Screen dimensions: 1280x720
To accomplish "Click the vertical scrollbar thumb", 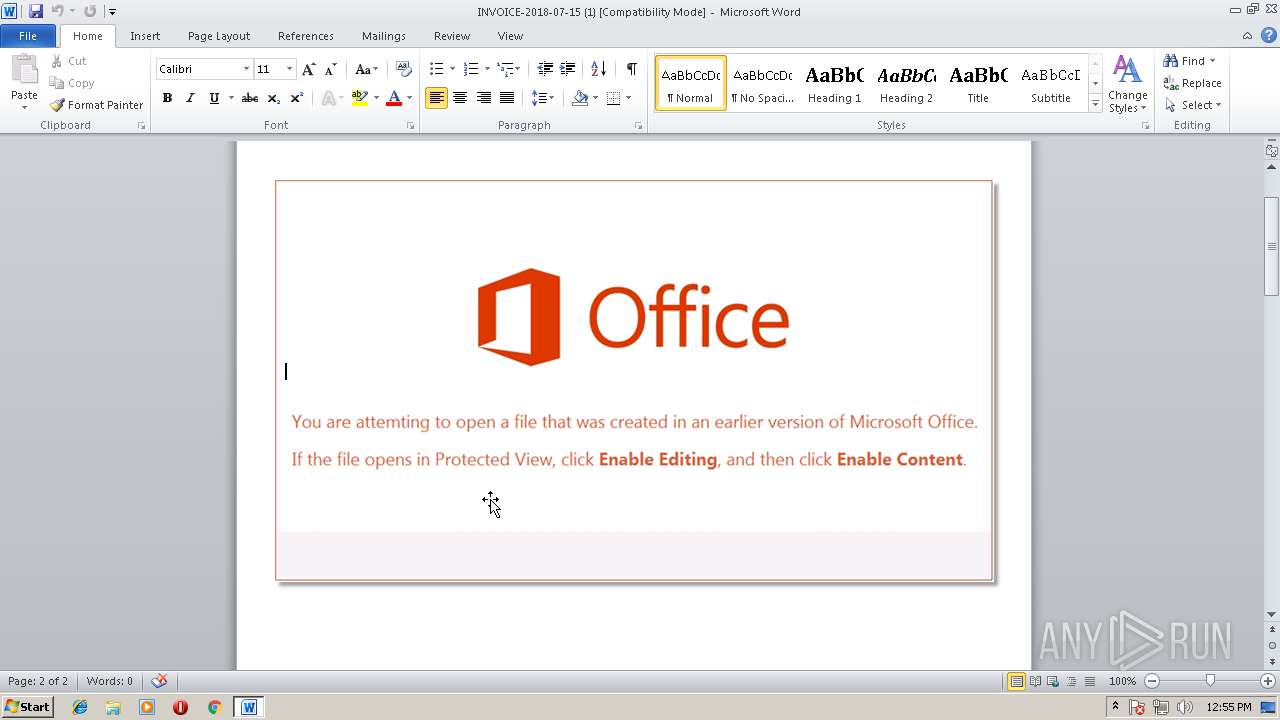I will click(x=1271, y=246).
